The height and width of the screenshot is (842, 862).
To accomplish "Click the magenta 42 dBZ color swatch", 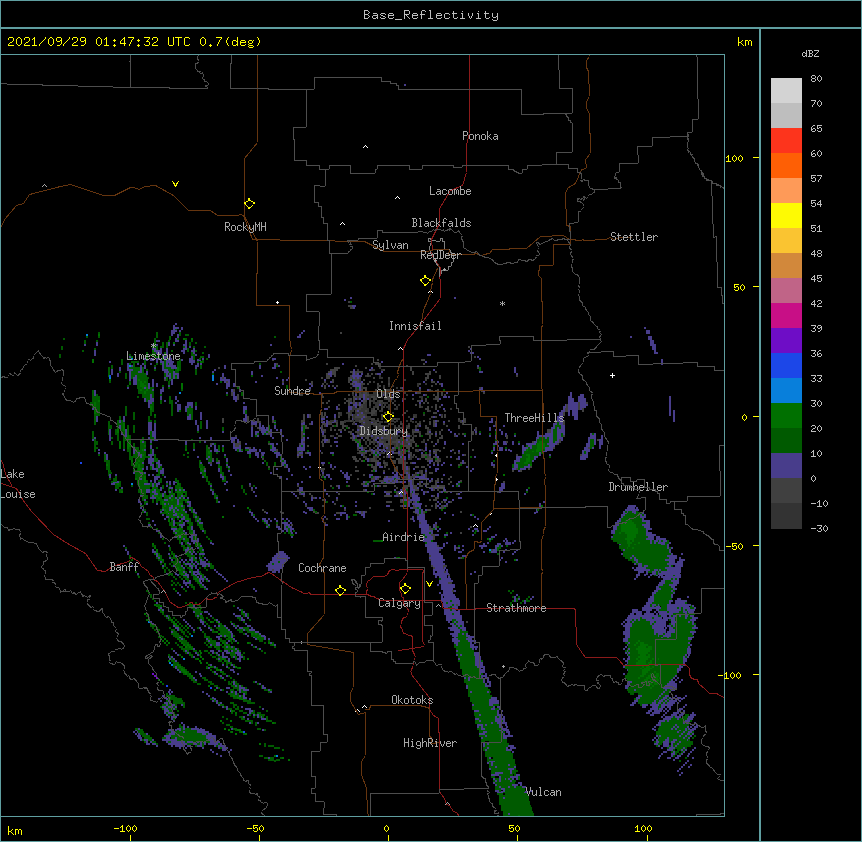I will (x=786, y=315).
